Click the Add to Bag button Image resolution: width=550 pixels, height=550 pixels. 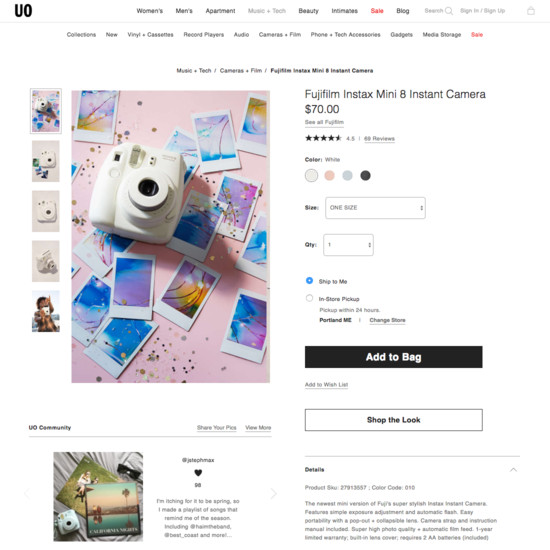click(x=393, y=357)
